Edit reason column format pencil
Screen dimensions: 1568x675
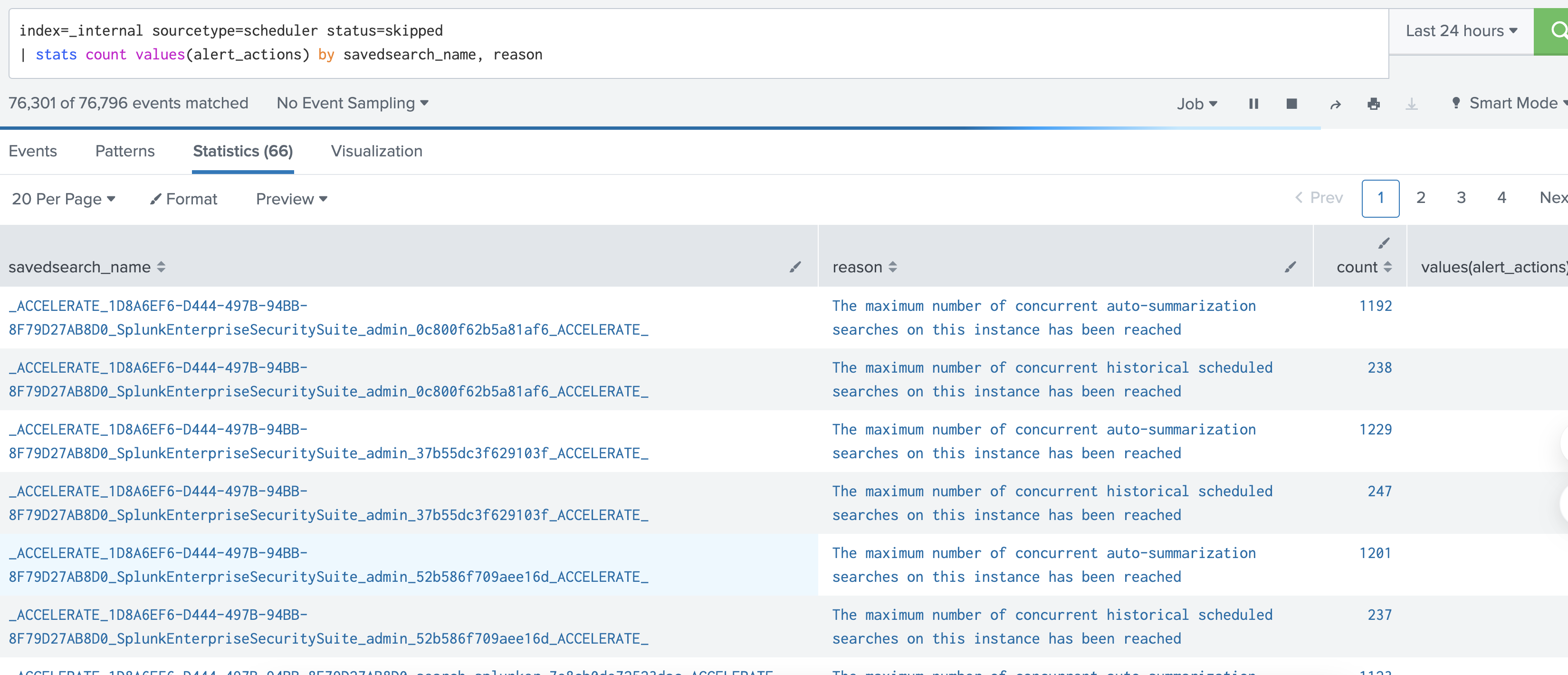[x=1290, y=267]
